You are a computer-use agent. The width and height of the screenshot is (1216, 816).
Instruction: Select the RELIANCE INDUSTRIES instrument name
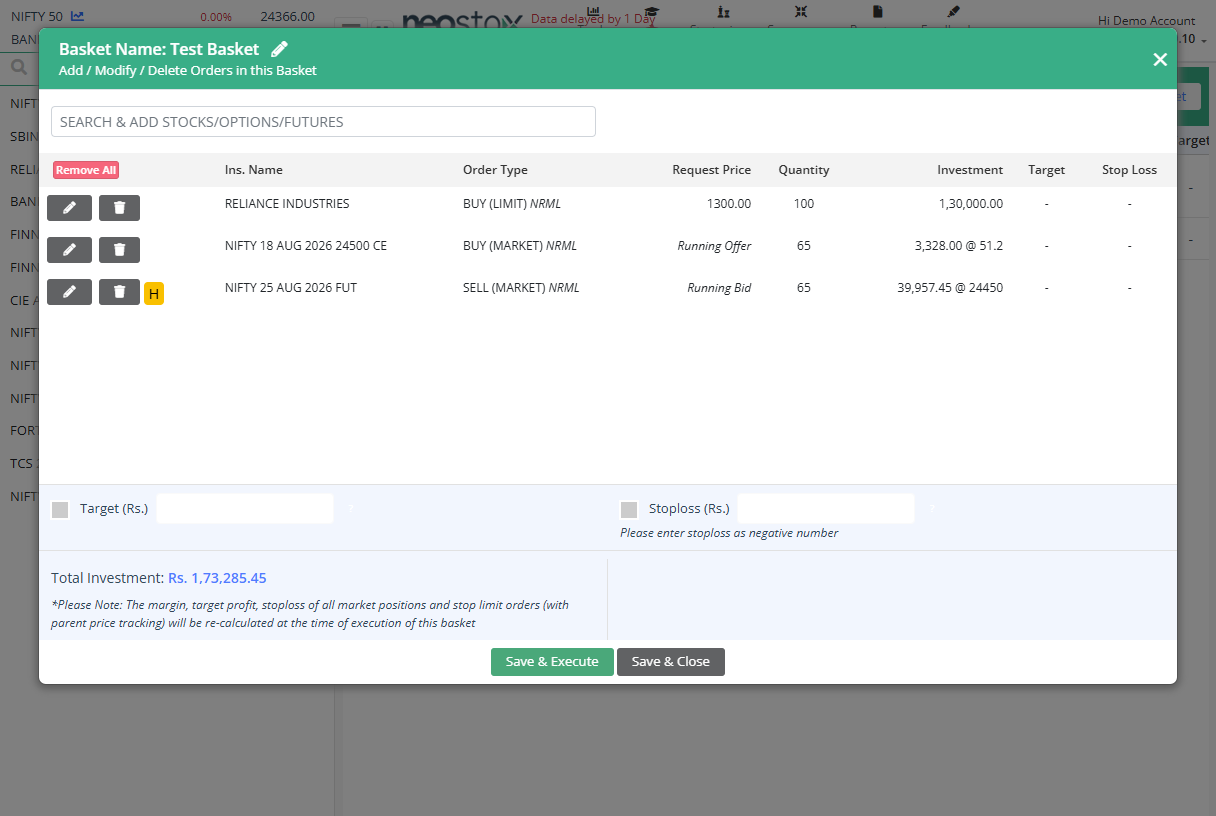287,204
